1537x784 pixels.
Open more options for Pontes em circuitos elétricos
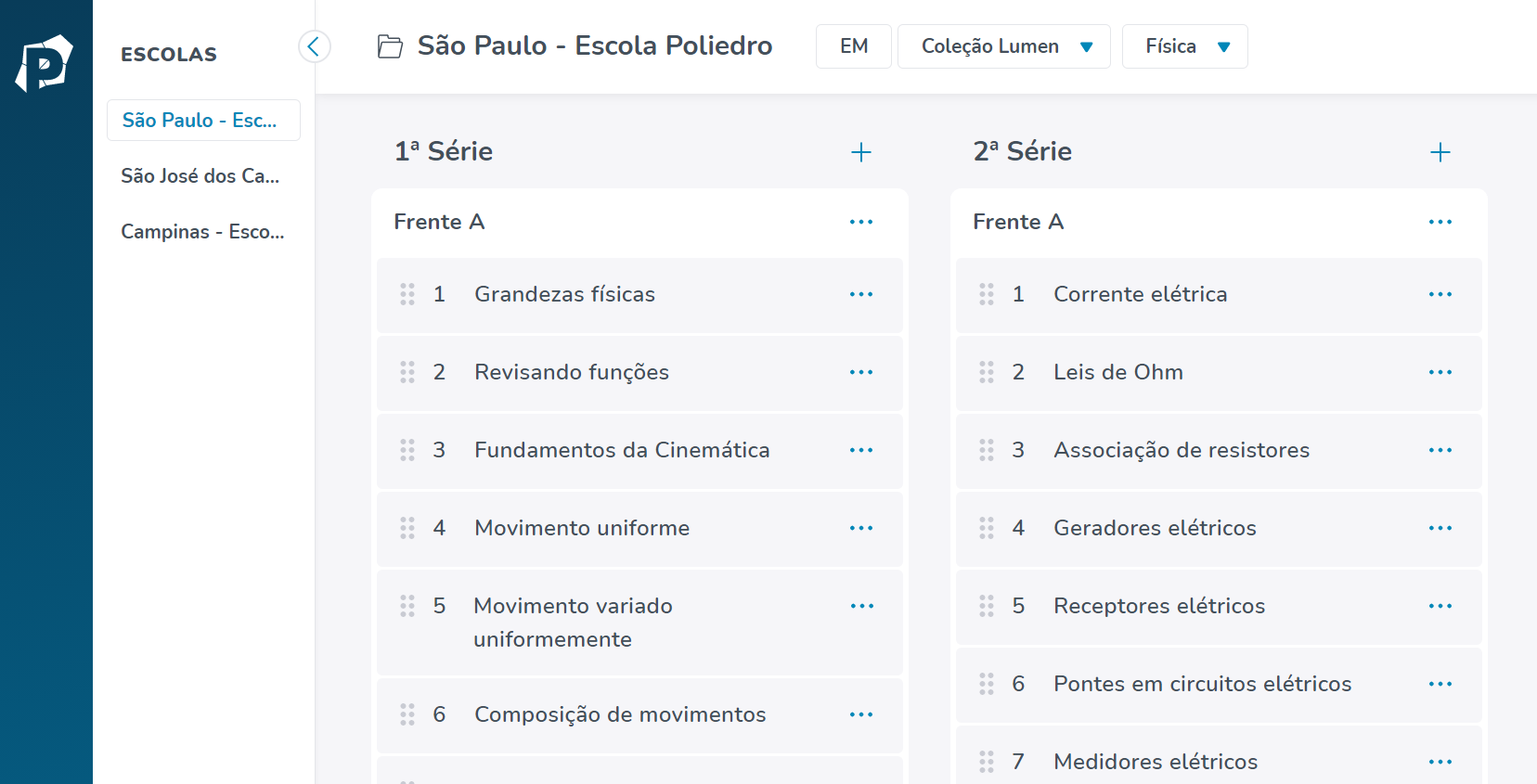(x=1440, y=684)
